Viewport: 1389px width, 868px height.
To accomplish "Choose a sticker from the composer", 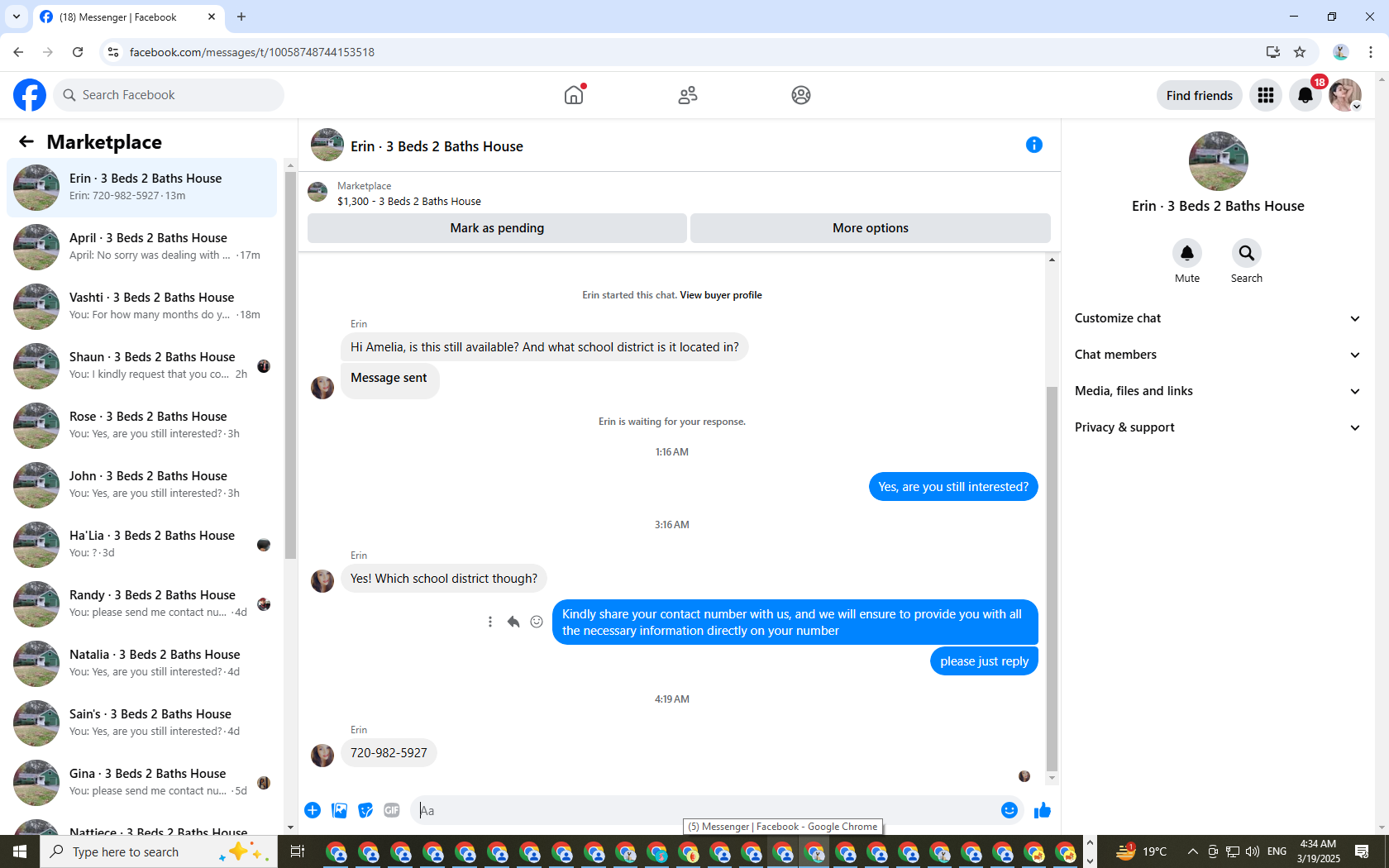I will coord(365,810).
